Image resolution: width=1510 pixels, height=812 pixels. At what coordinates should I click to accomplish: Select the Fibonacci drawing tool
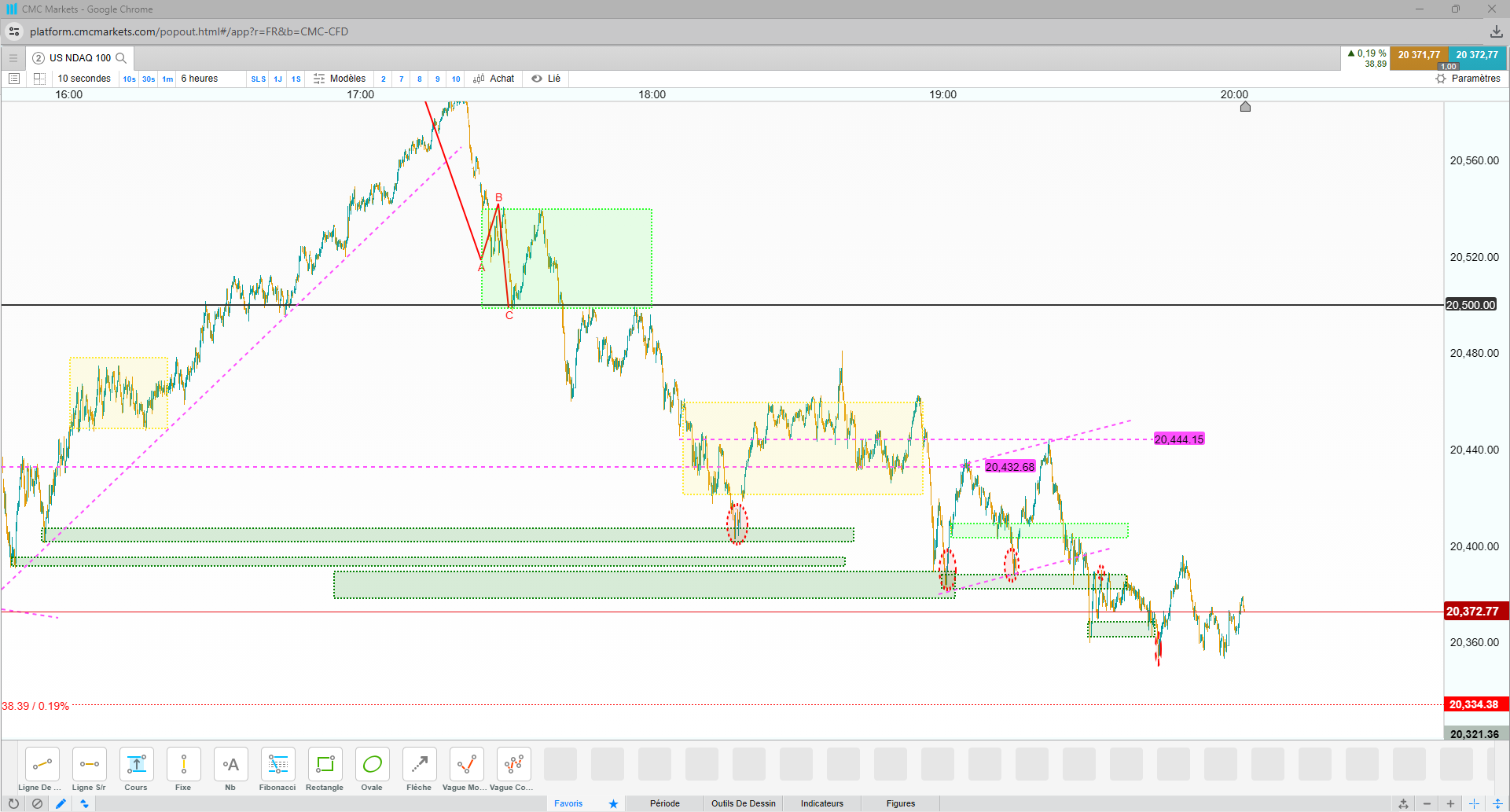[x=277, y=770]
